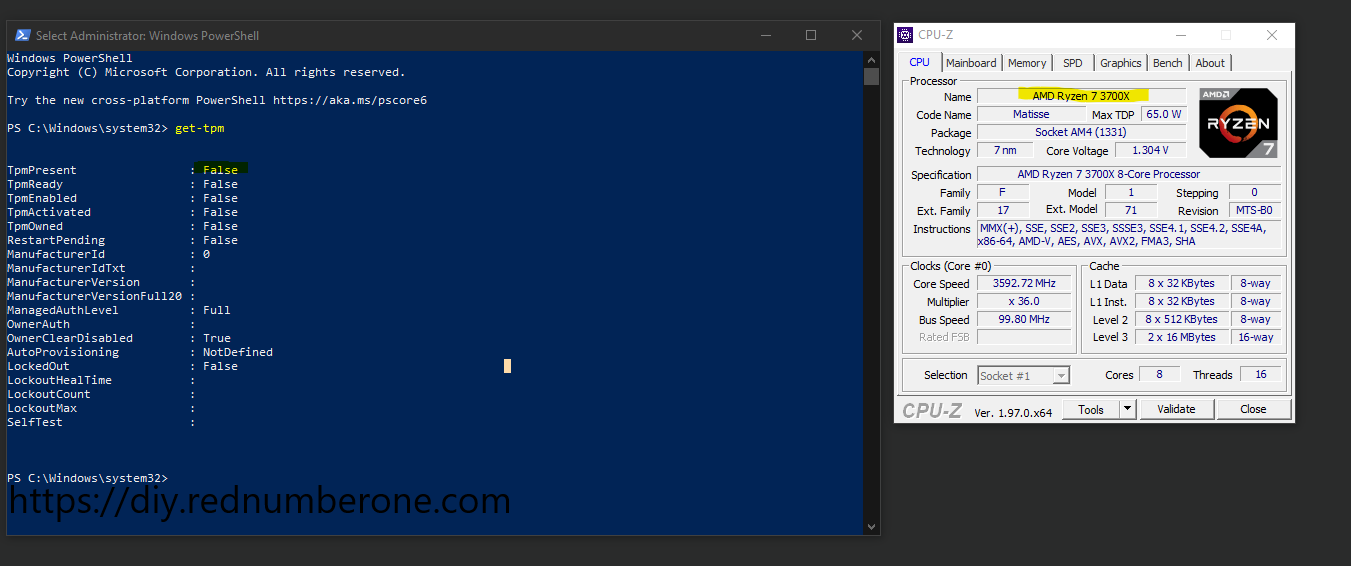Open the Graphics tab

[1121, 63]
